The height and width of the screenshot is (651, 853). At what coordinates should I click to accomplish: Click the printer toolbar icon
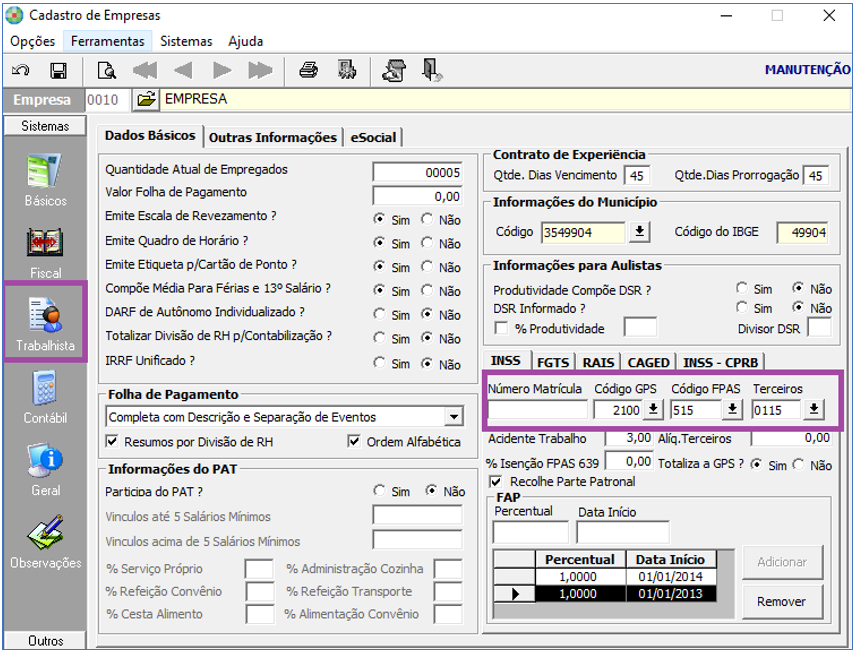pyautogui.click(x=308, y=71)
